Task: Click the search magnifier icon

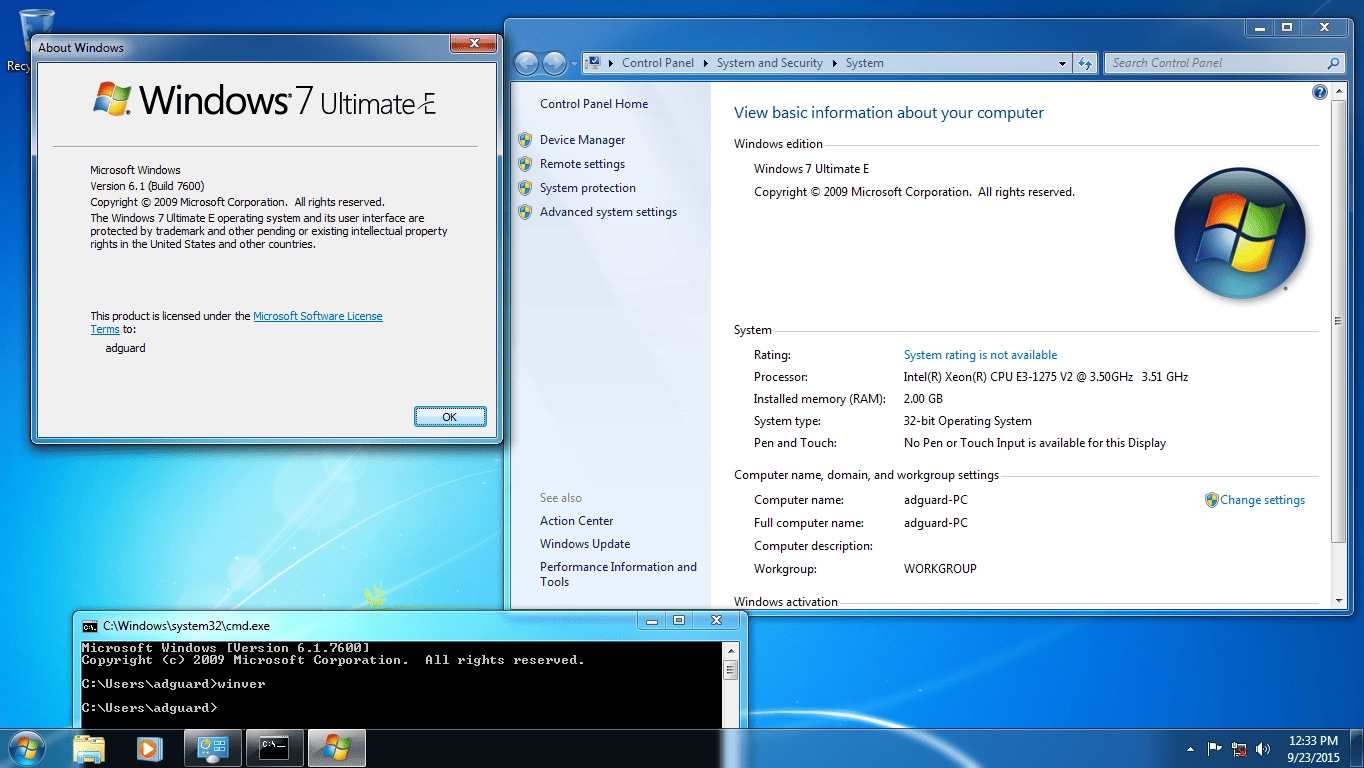Action: [1333, 63]
